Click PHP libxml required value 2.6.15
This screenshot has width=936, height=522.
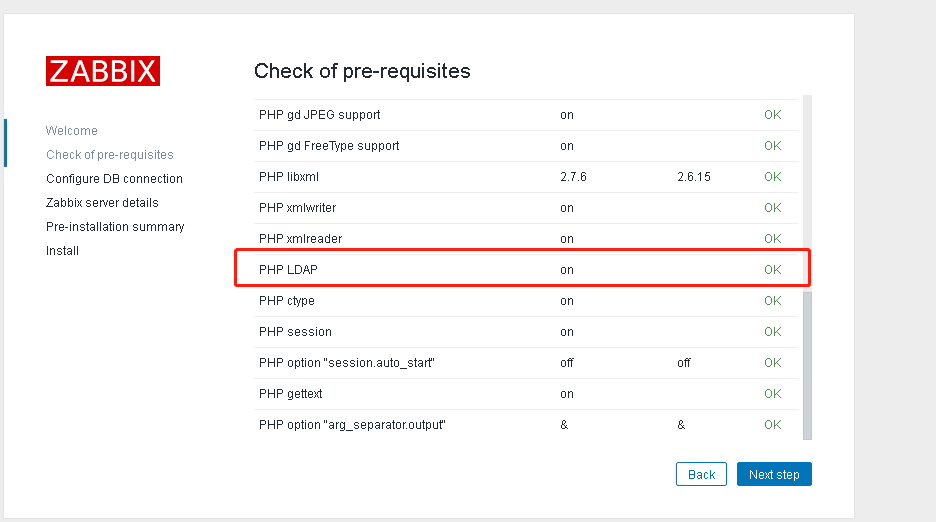[694, 177]
